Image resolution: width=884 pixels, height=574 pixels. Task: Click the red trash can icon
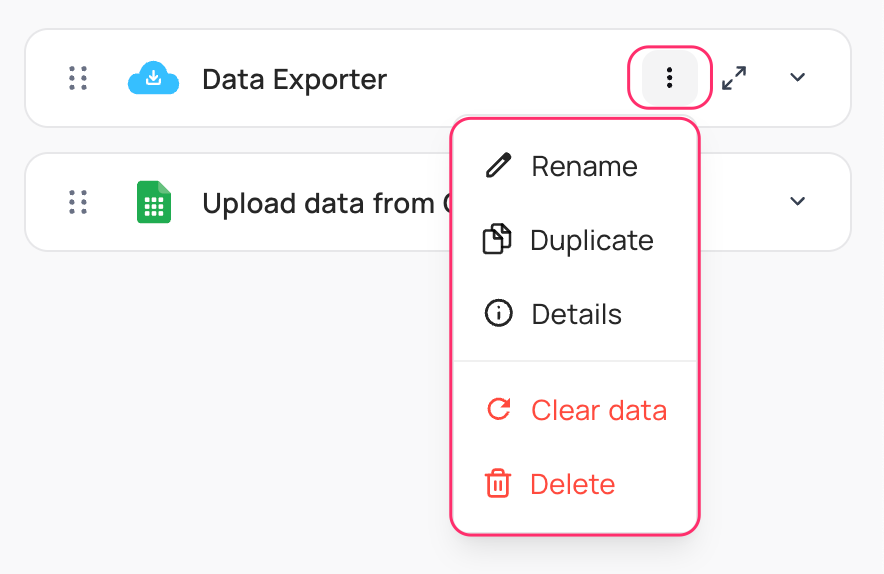[x=497, y=484]
